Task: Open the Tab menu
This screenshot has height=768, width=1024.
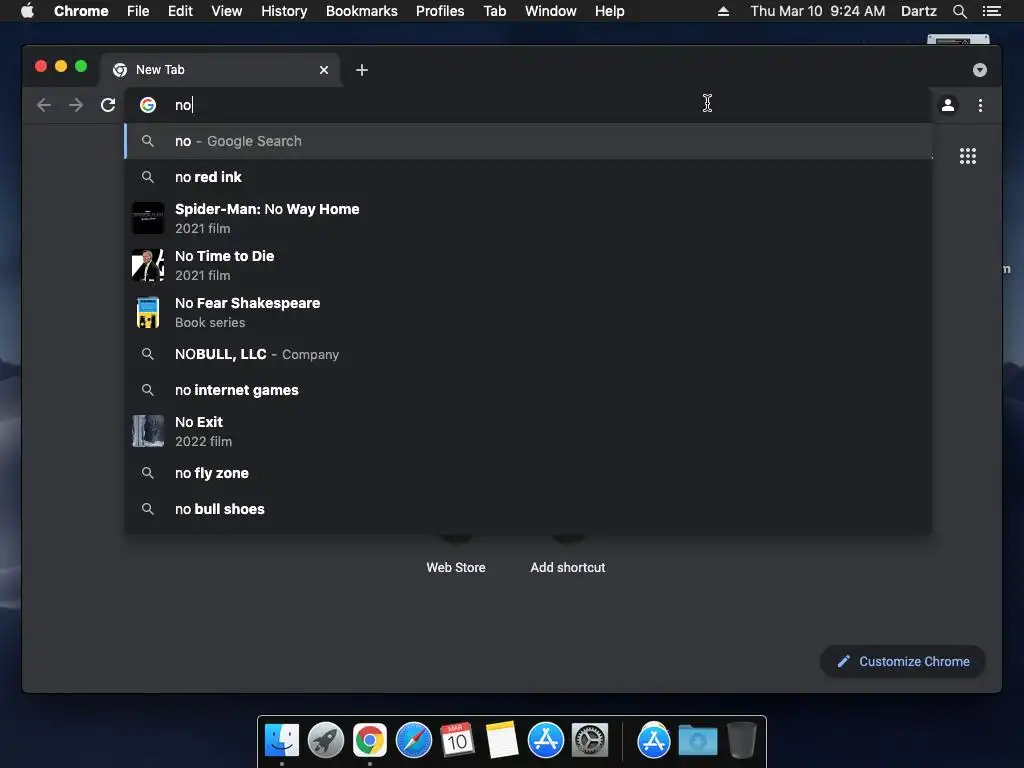Action: click(494, 11)
